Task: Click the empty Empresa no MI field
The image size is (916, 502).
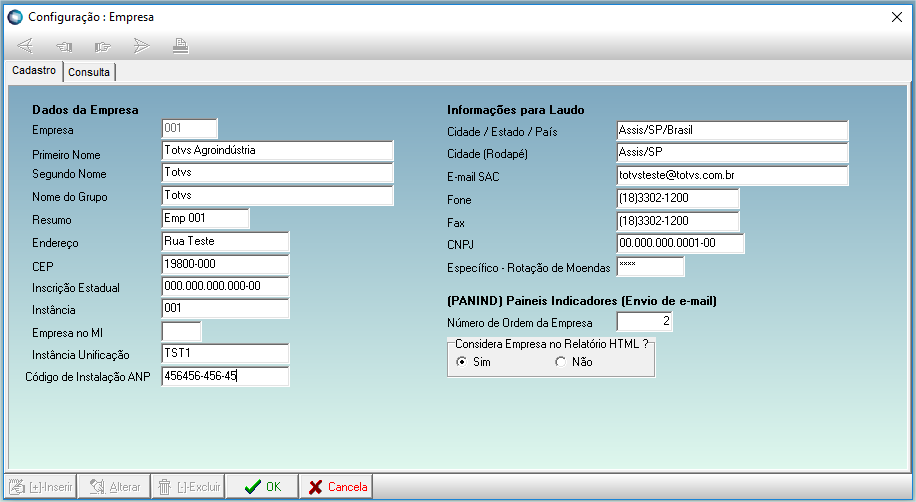Action: [182, 331]
